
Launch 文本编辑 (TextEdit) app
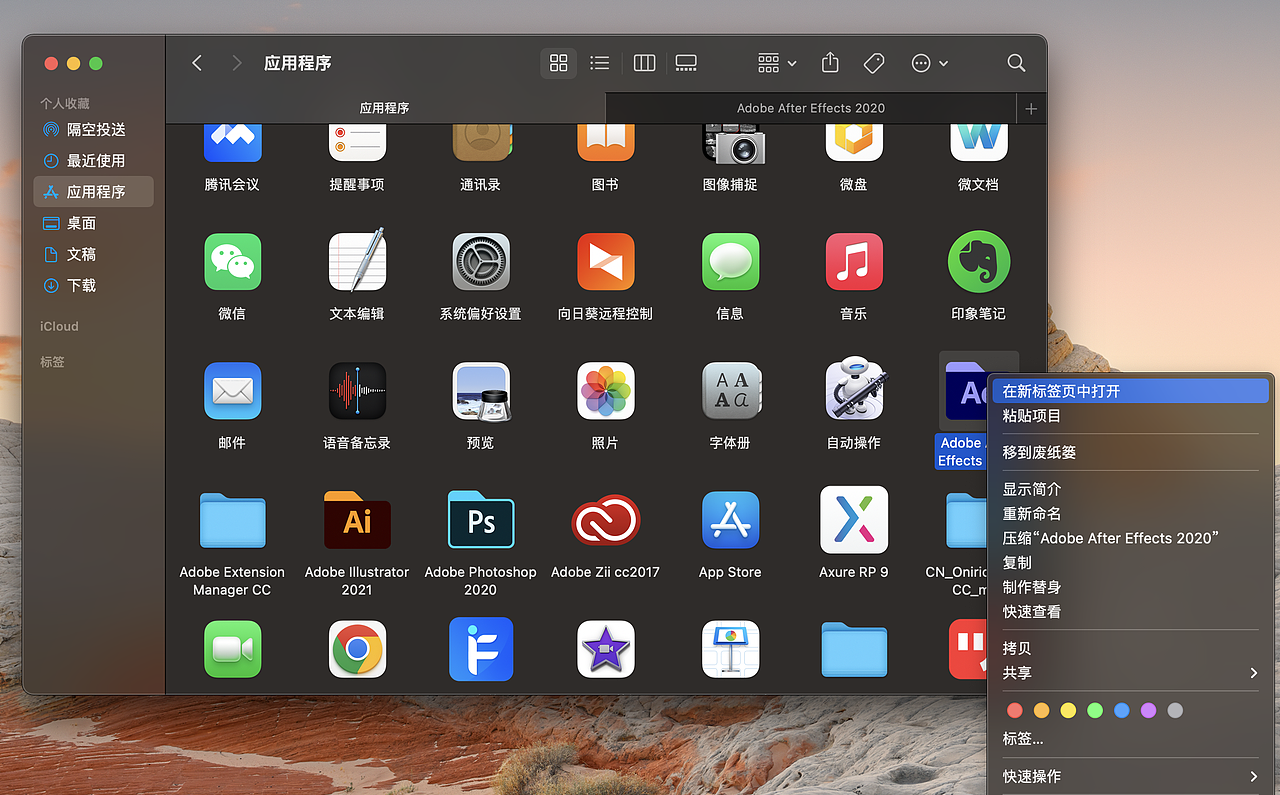pos(357,261)
